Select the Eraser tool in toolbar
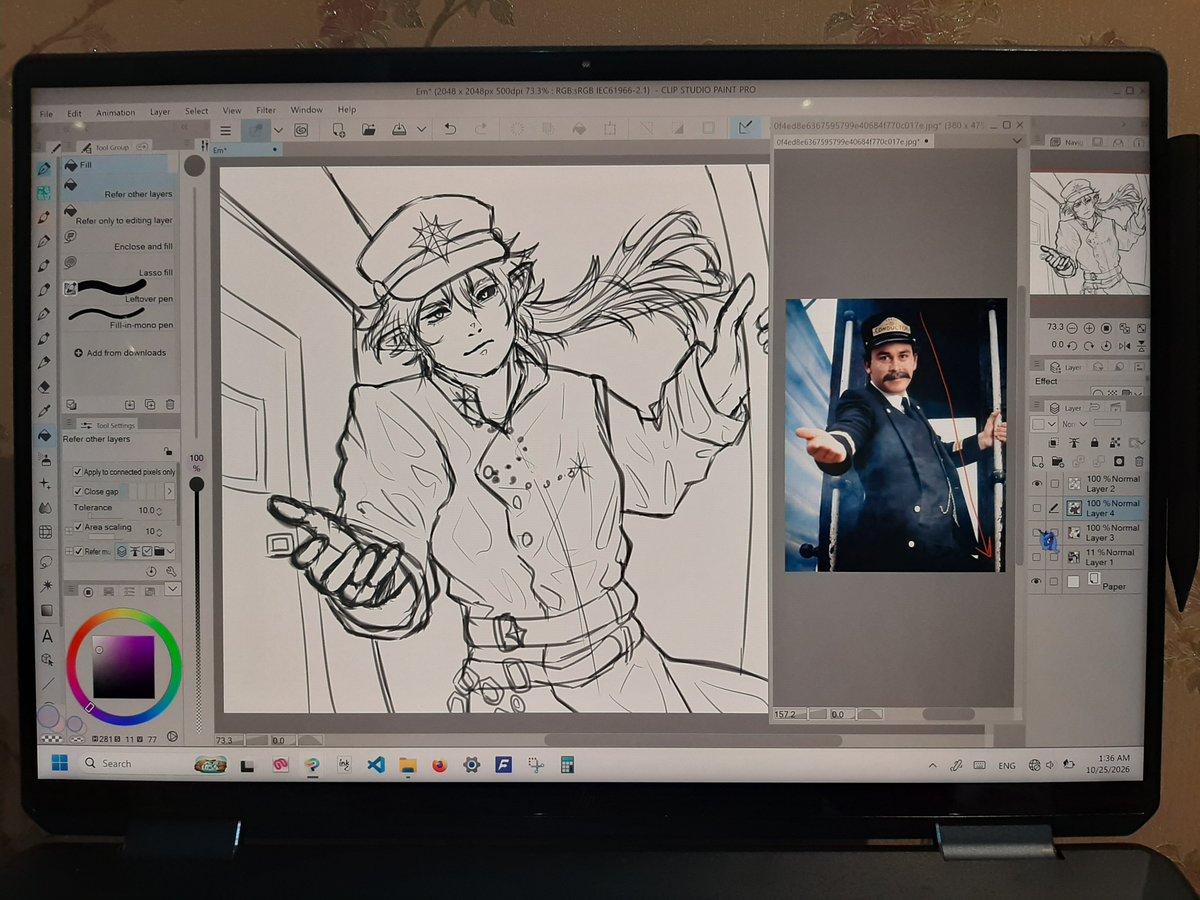 (44, 387)
